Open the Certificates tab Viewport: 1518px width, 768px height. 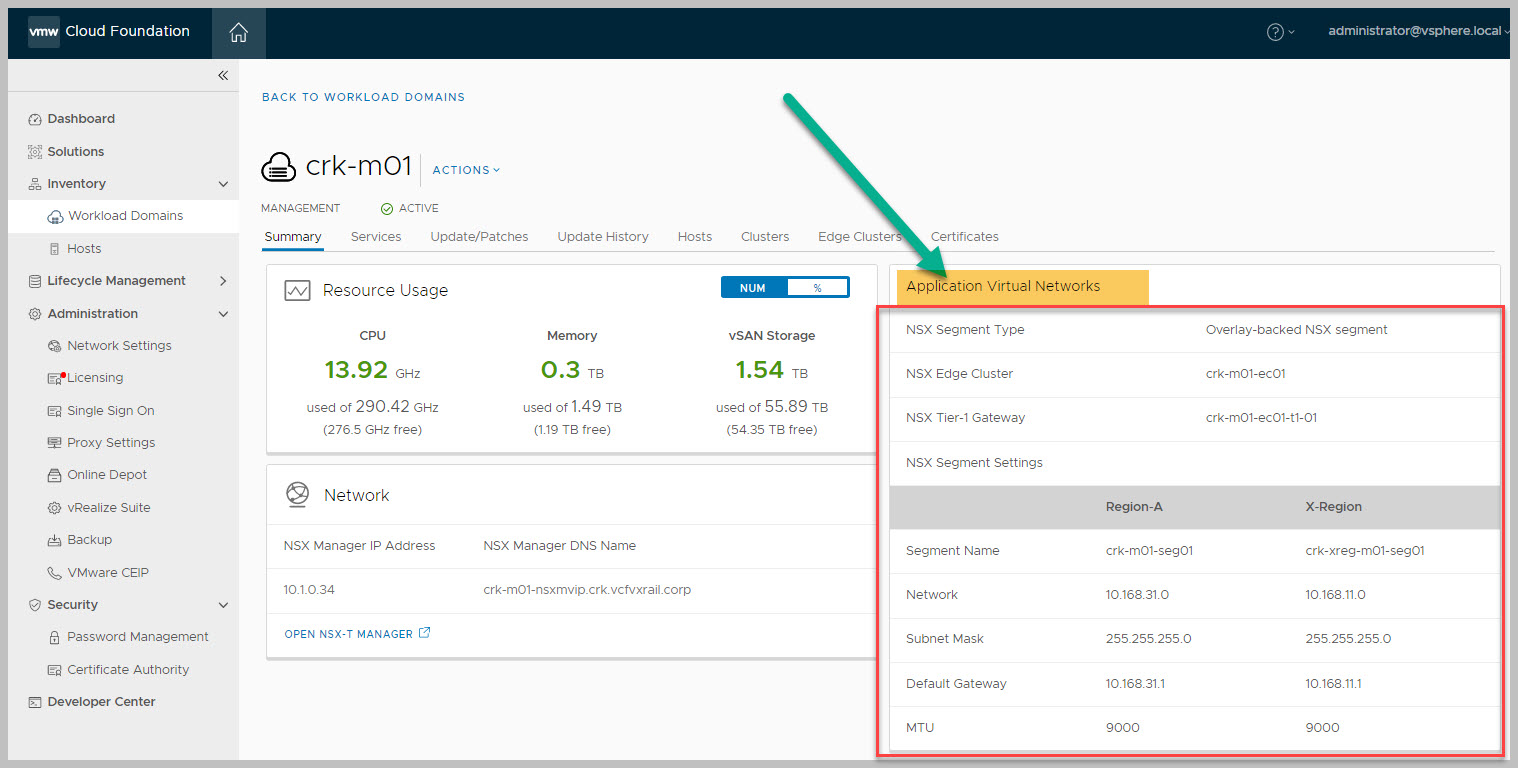point(964,237)
